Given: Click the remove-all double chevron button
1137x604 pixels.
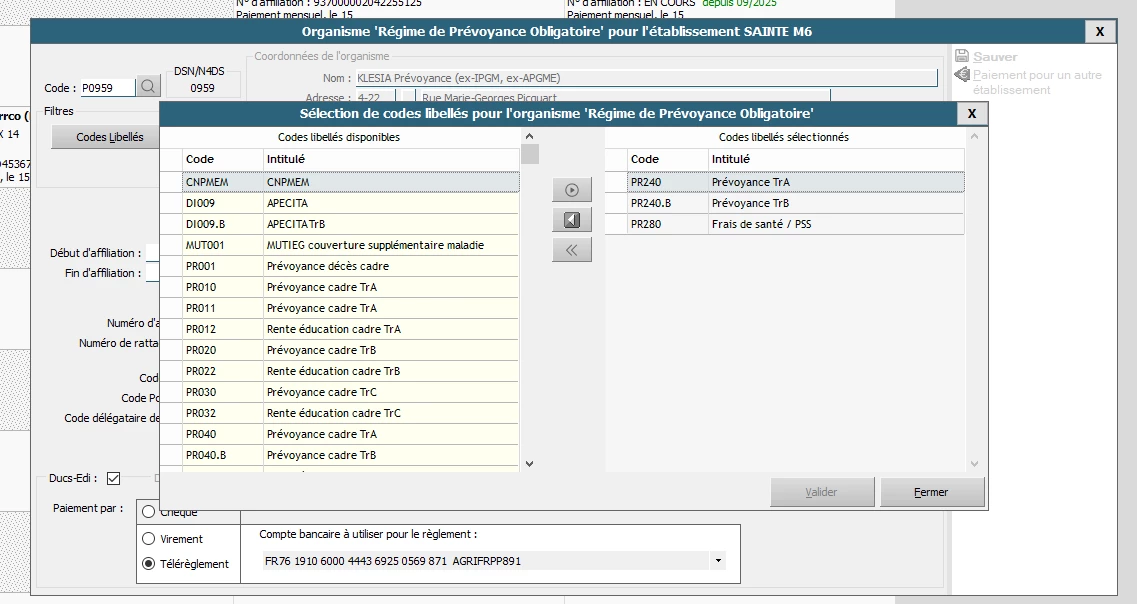Looking at the screenshot, I should (x=572, y=250).
